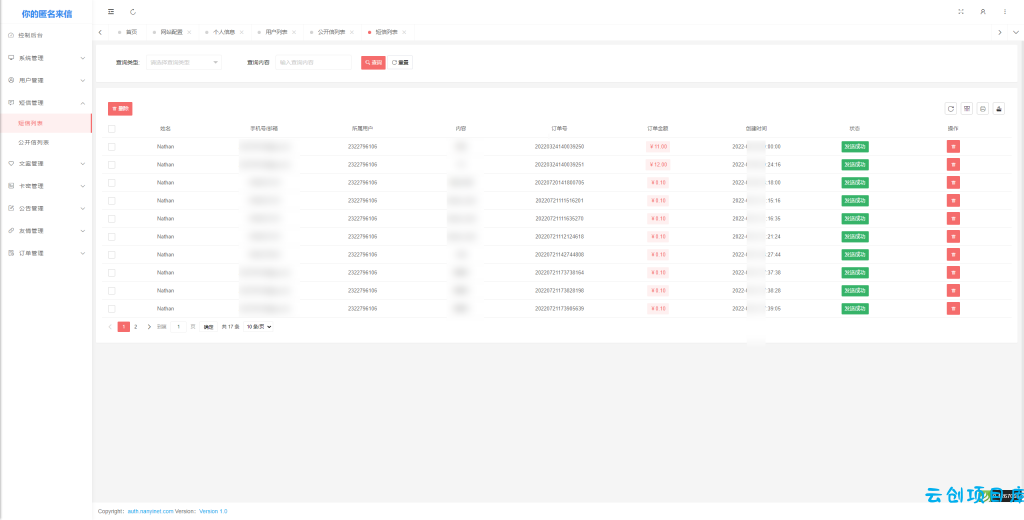This screenshot has height=520, width=1024.
Task: Click the red 查询 search button
Action: pos(374,63)
